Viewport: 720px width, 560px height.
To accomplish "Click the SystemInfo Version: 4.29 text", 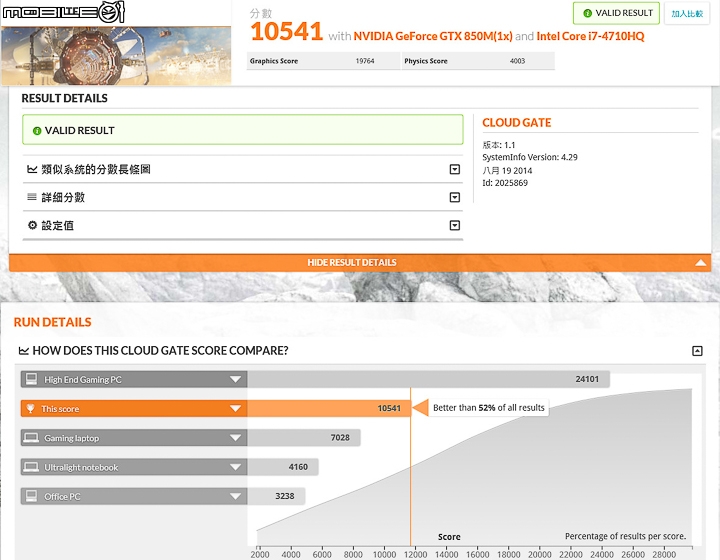I will (530, 157).
